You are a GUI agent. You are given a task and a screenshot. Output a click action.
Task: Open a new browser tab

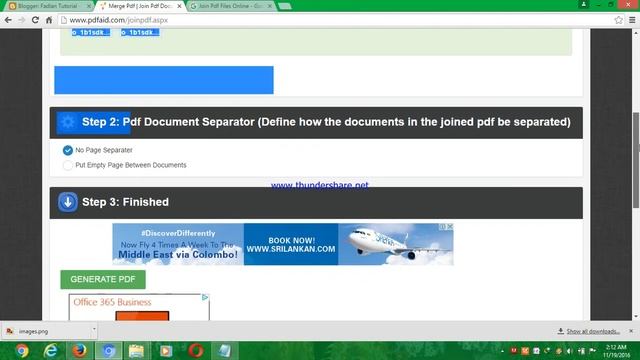285,6
